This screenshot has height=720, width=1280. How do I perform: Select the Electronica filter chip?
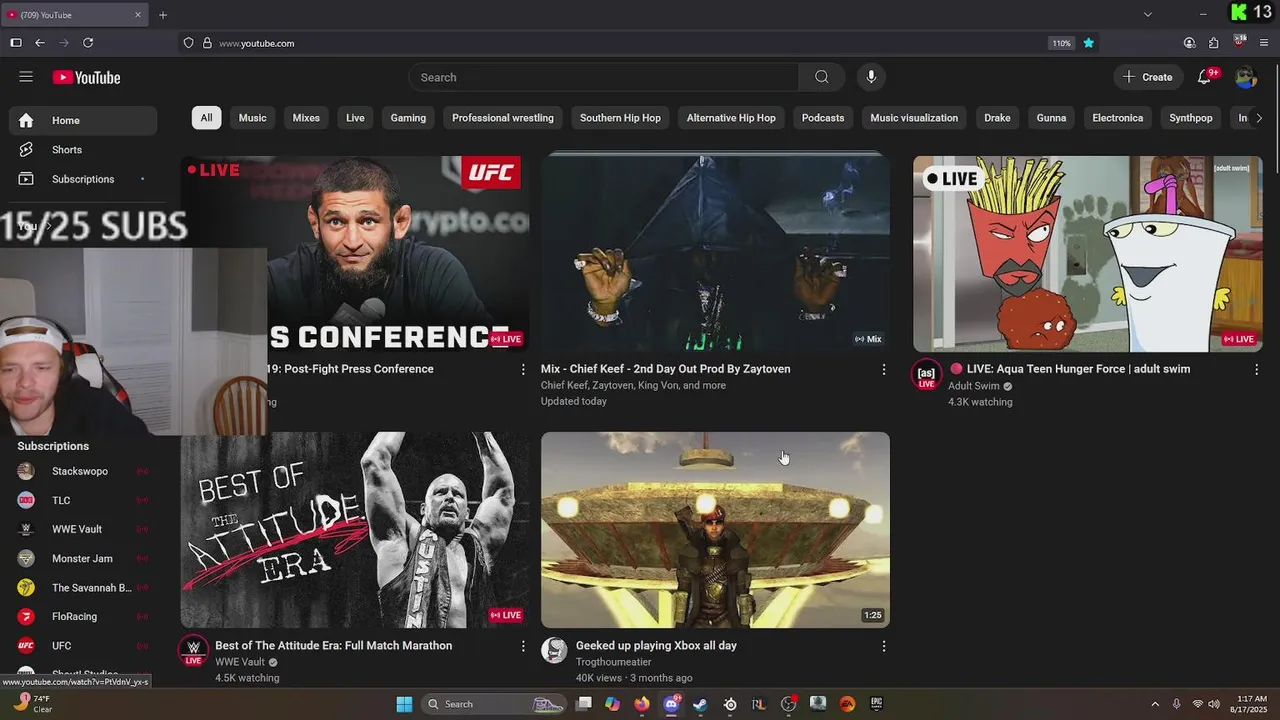(x=1118, y=118)
